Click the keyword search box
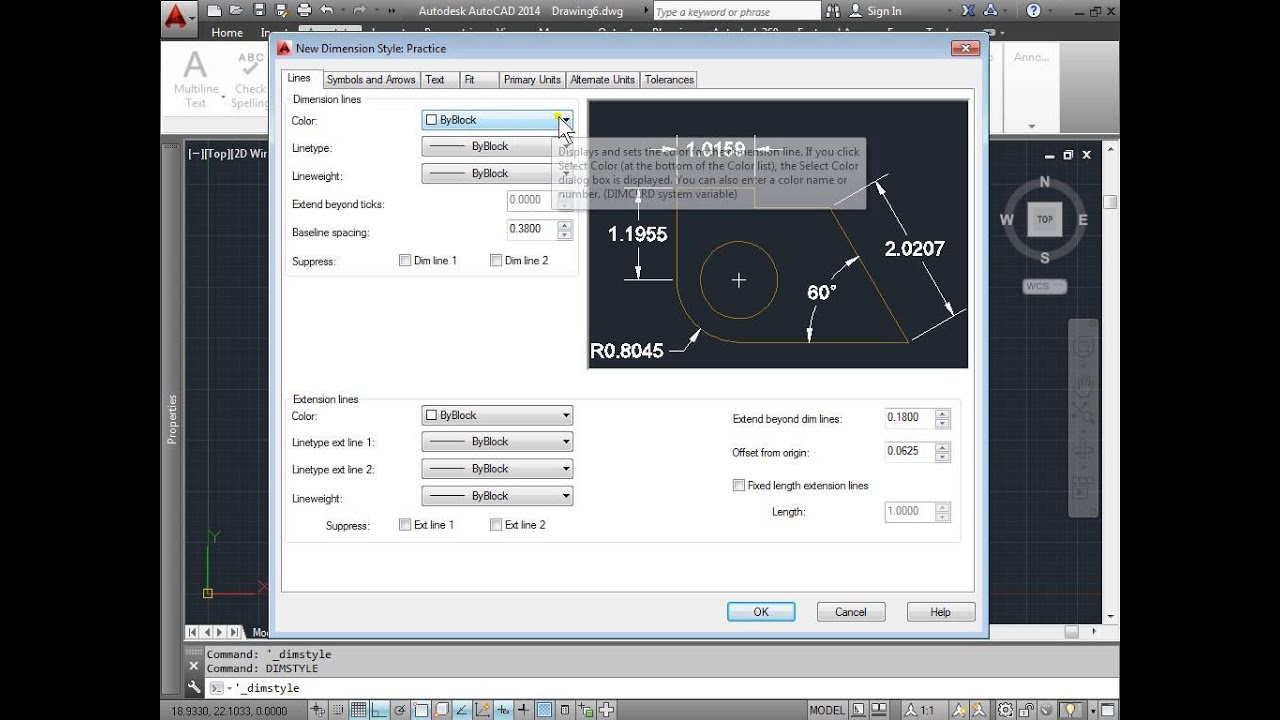Screen dimensions: 1280x720 pos(736,11)
